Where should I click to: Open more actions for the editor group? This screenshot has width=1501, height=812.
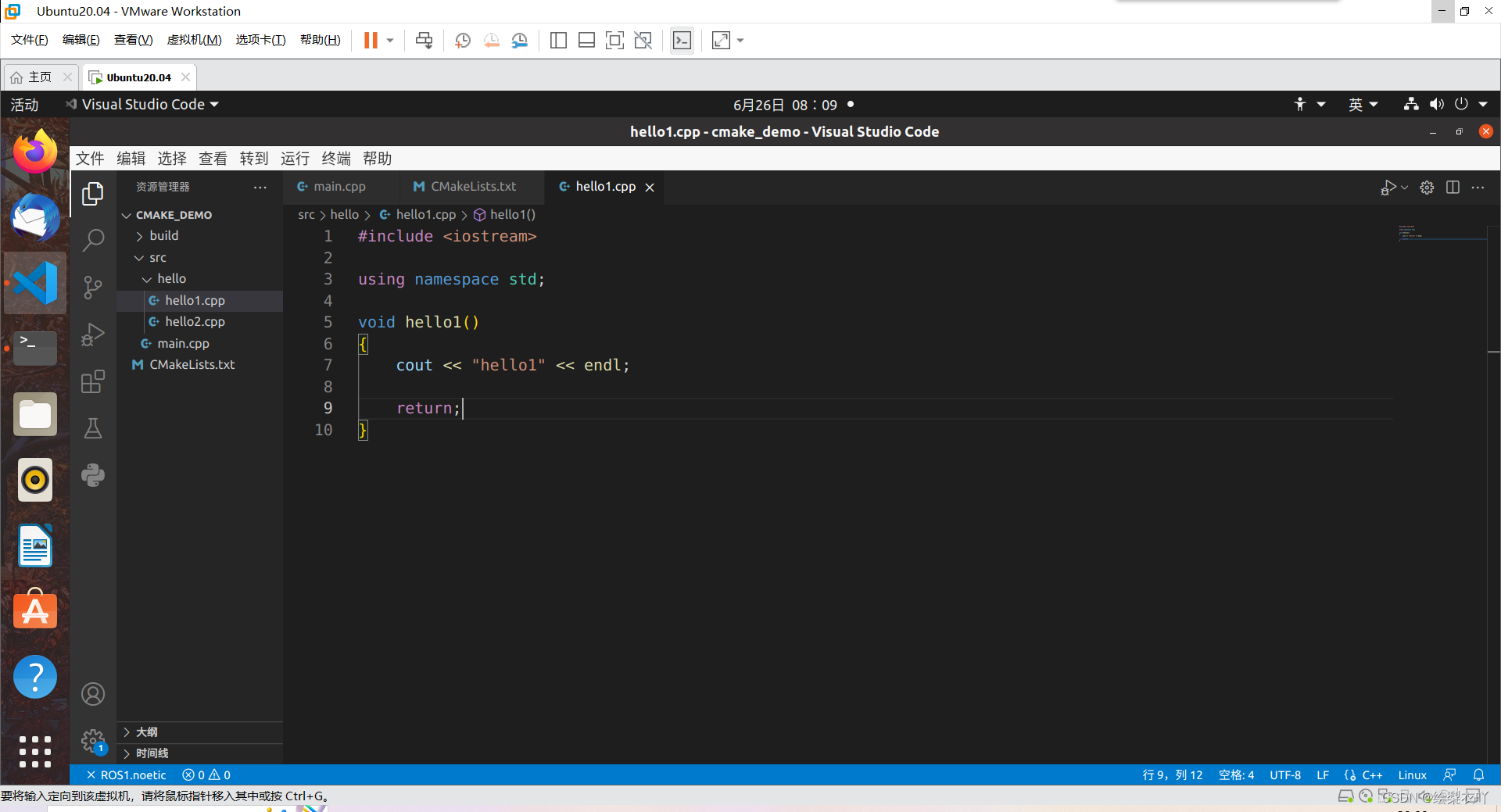click(x=1478, y=188)
